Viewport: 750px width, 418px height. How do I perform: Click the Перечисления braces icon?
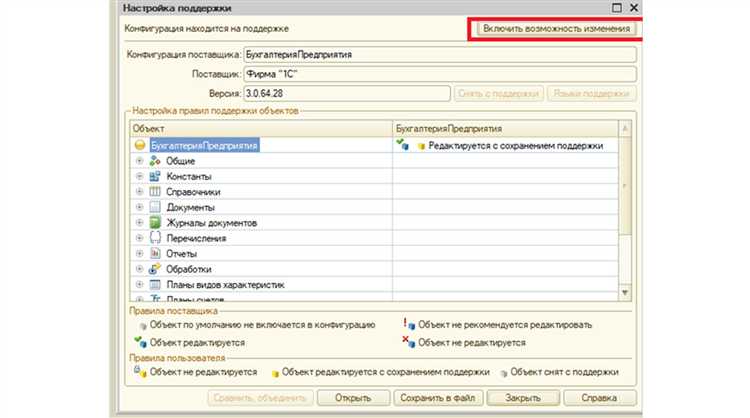155,238
